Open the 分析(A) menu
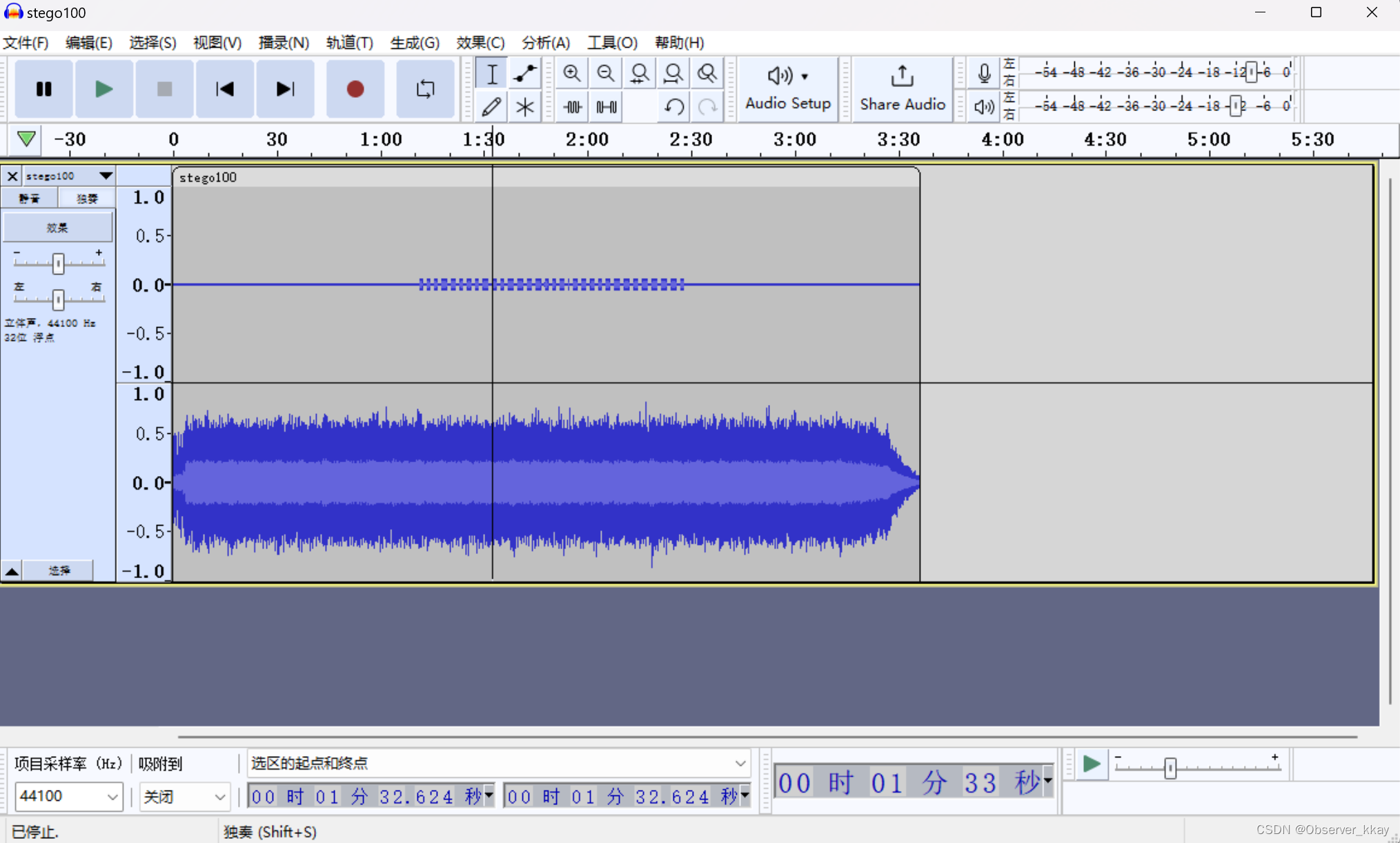 [546, 43]
